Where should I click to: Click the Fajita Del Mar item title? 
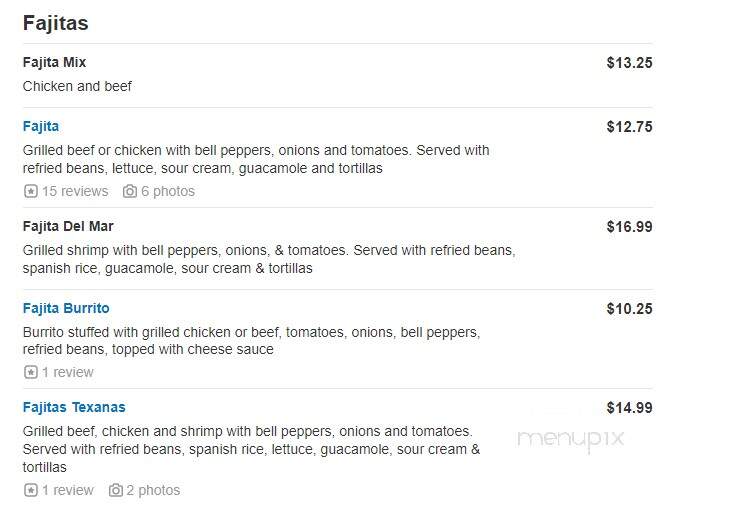(68, 226)
